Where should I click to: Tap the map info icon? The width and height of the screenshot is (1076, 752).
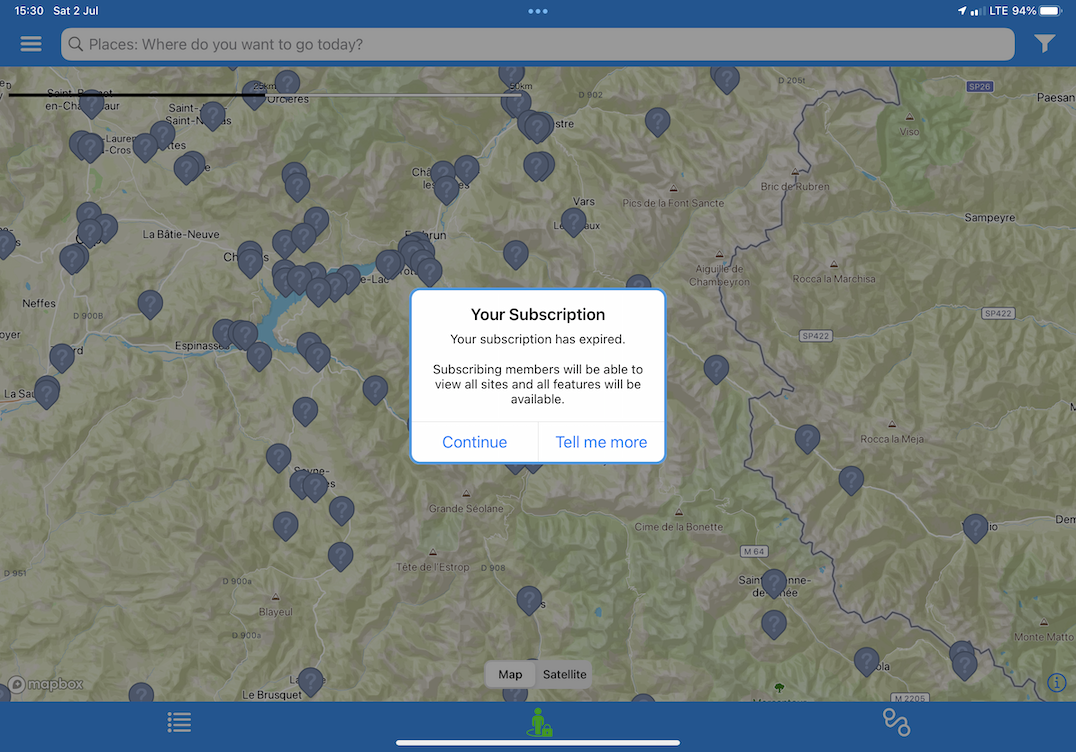point(1057,682)
